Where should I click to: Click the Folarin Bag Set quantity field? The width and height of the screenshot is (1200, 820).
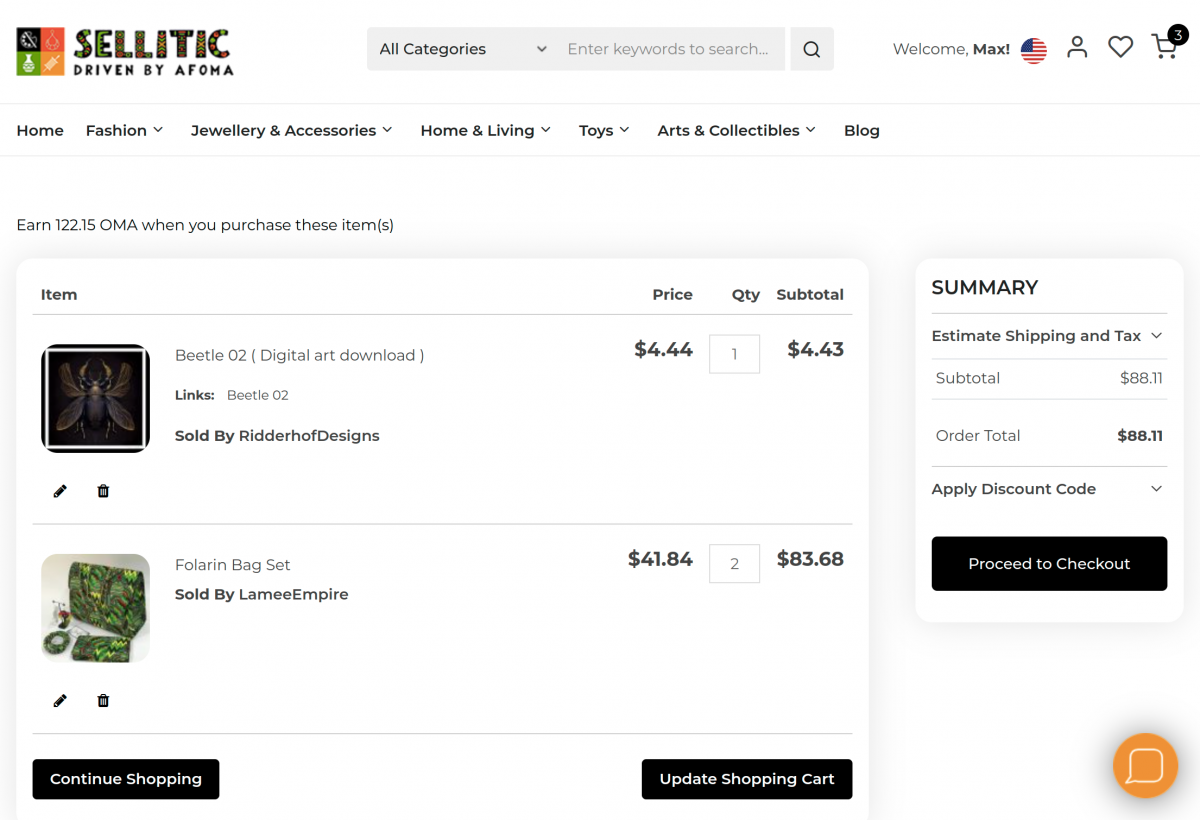click(x=734, y=564)
